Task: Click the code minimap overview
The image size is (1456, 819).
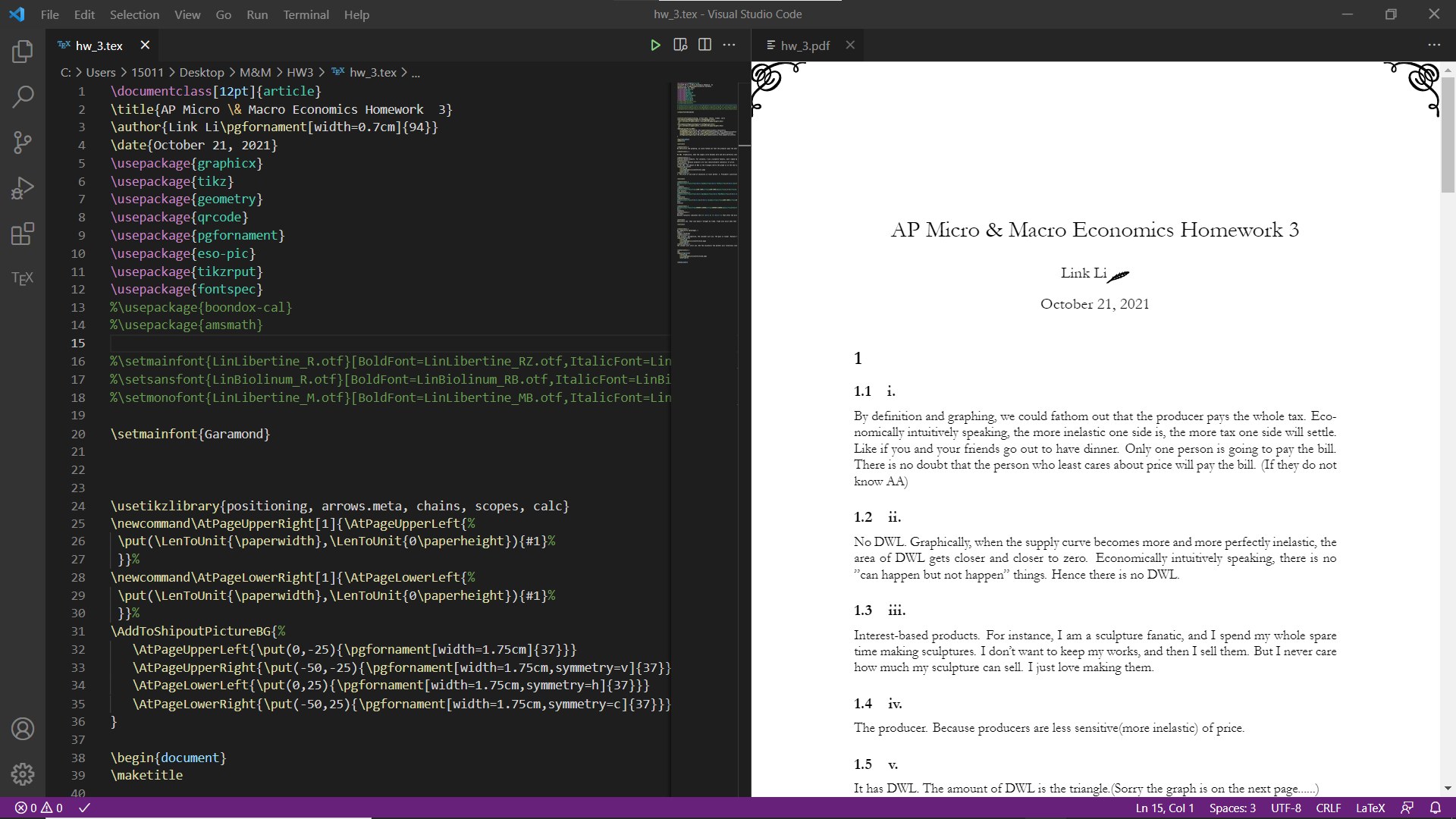Action: pos(707,173)
